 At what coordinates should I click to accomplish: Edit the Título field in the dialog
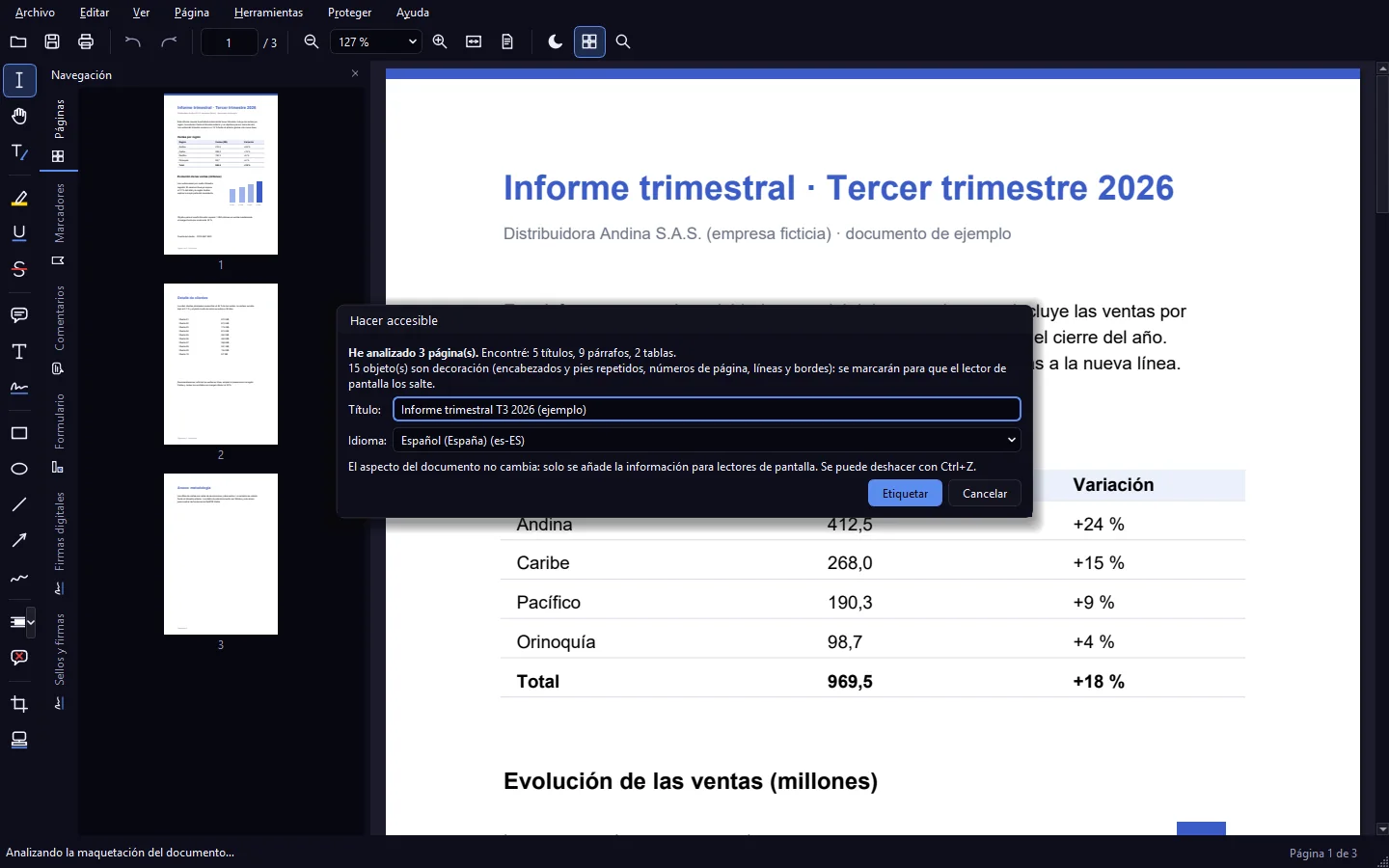[706, 409]
